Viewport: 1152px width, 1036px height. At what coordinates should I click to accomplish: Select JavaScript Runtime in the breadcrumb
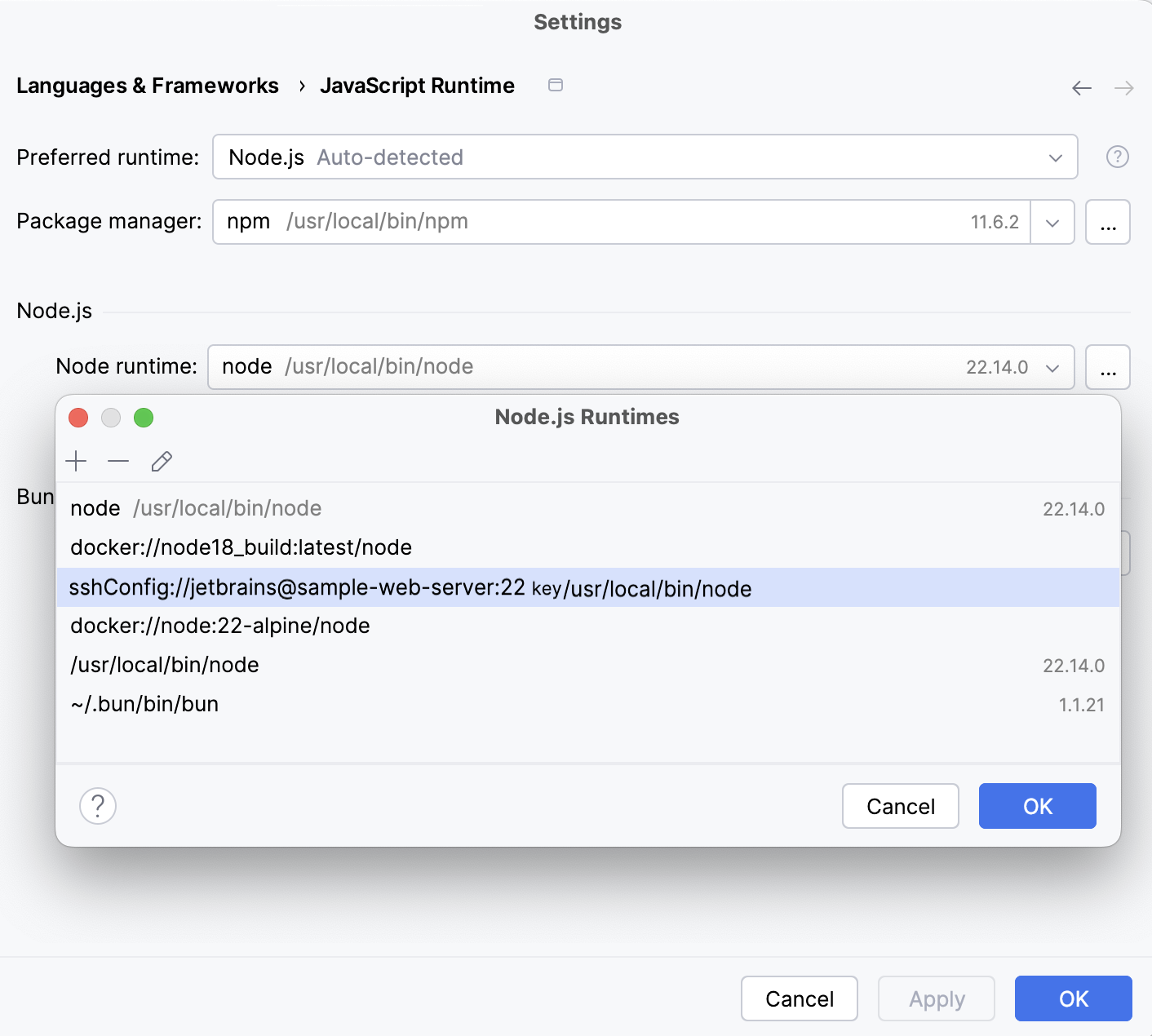tap(418, 85)
